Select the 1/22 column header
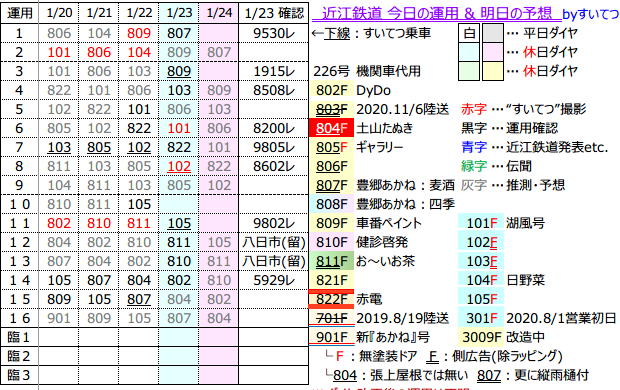Screen dimensions: 620x390 tap(139, 13)
